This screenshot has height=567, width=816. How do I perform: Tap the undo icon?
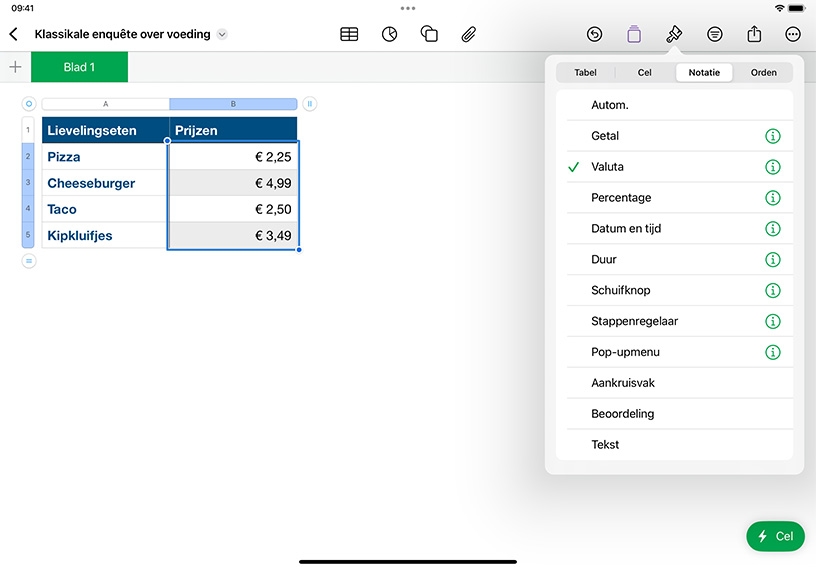594,34
